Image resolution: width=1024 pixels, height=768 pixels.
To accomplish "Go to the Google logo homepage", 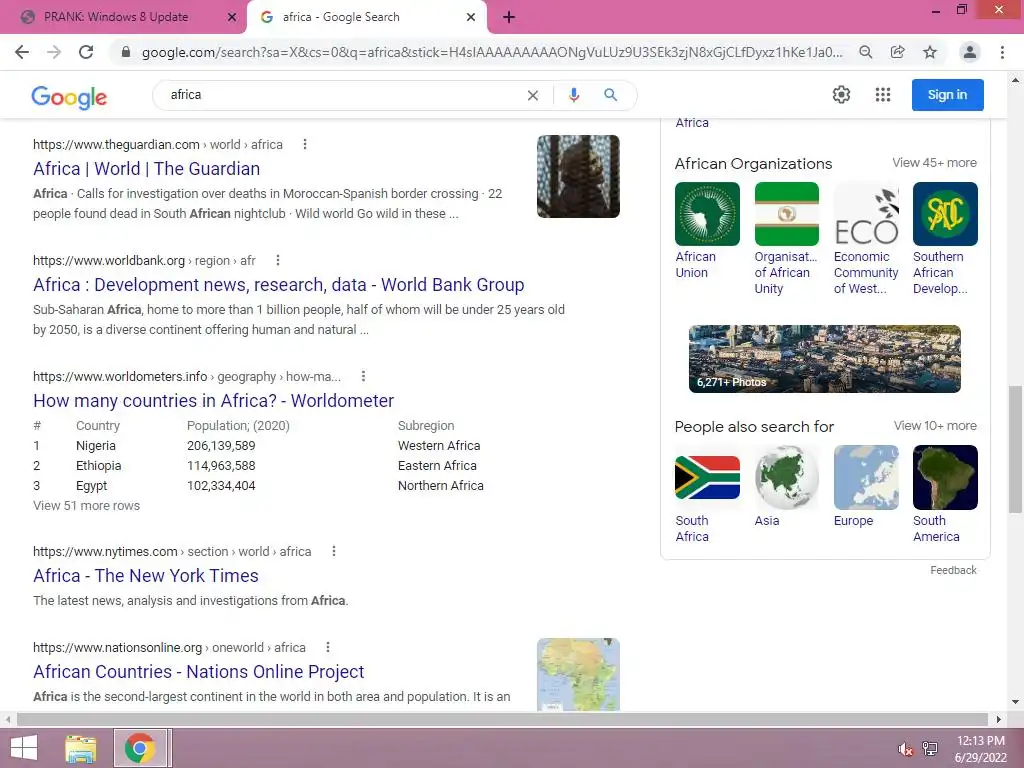I will 69,97.
